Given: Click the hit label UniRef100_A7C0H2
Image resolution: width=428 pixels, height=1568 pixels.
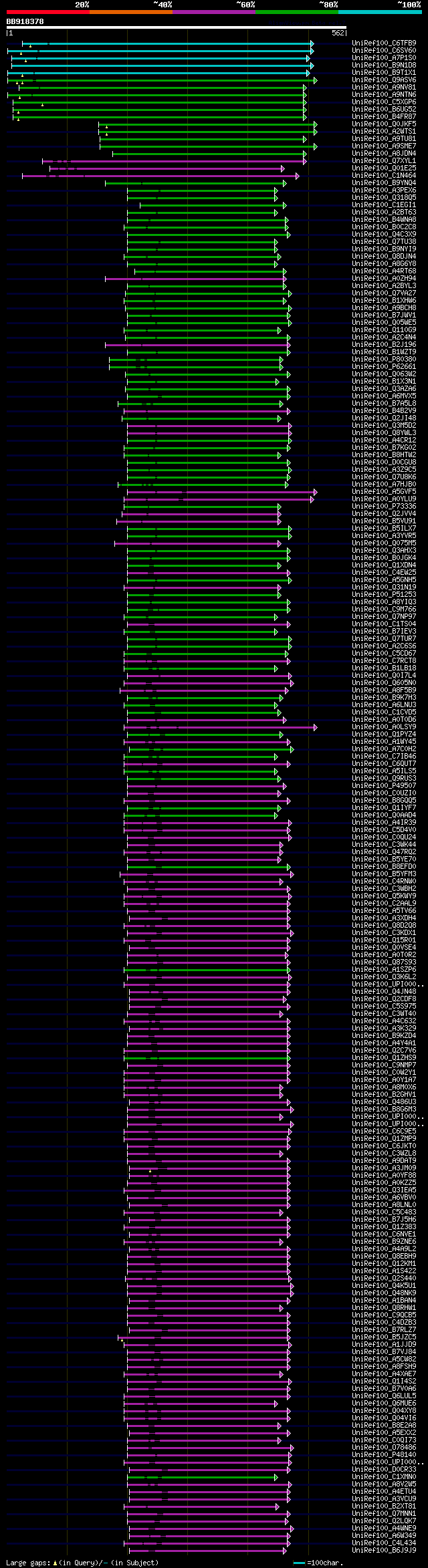Looking at the screenshot, I should coord(384,749).
